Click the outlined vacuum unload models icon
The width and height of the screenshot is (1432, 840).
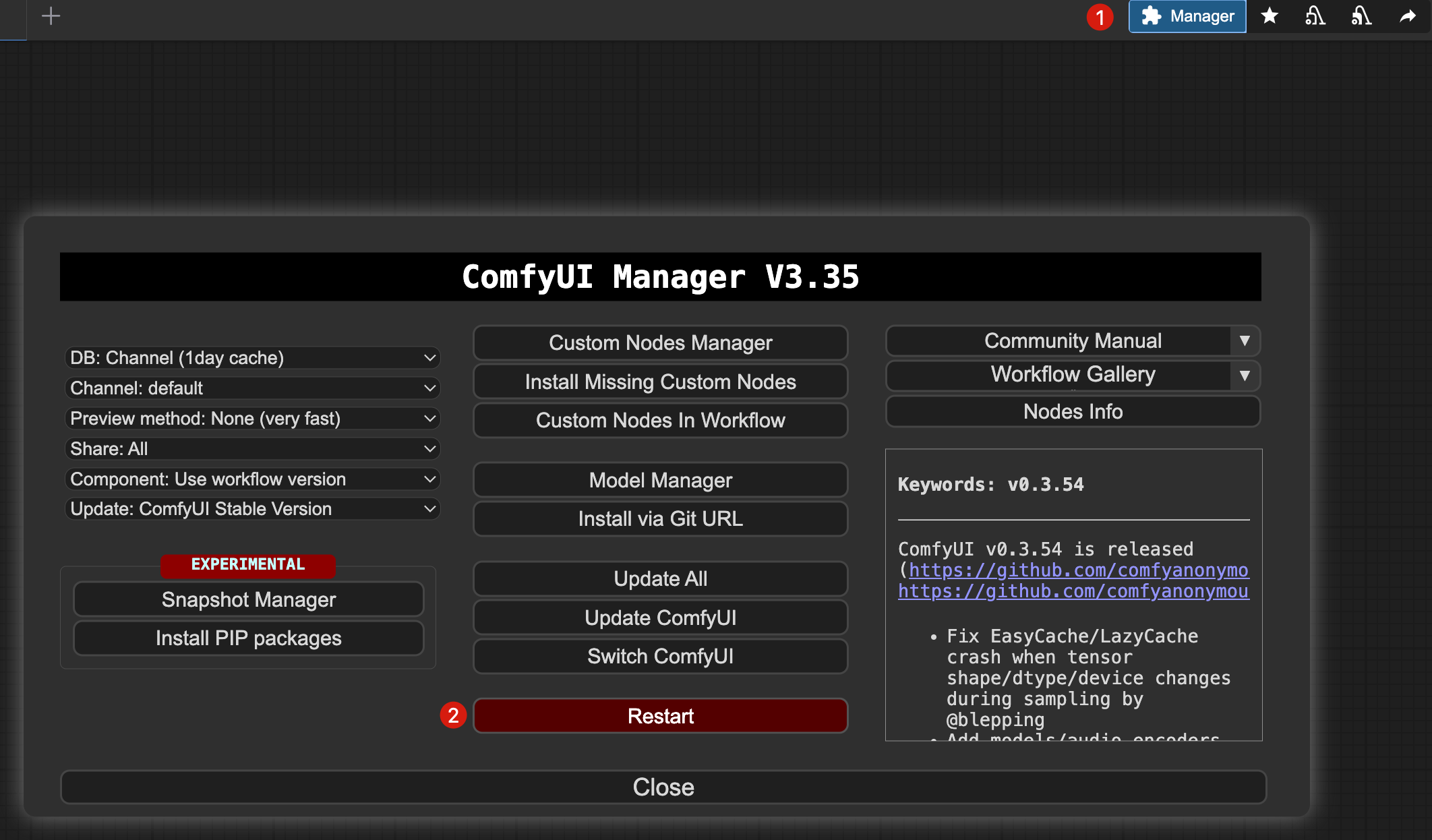(1315, 16)
